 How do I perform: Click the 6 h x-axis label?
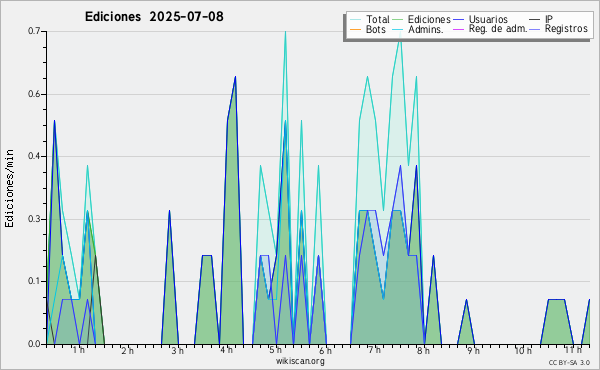(x=325, y=350)
